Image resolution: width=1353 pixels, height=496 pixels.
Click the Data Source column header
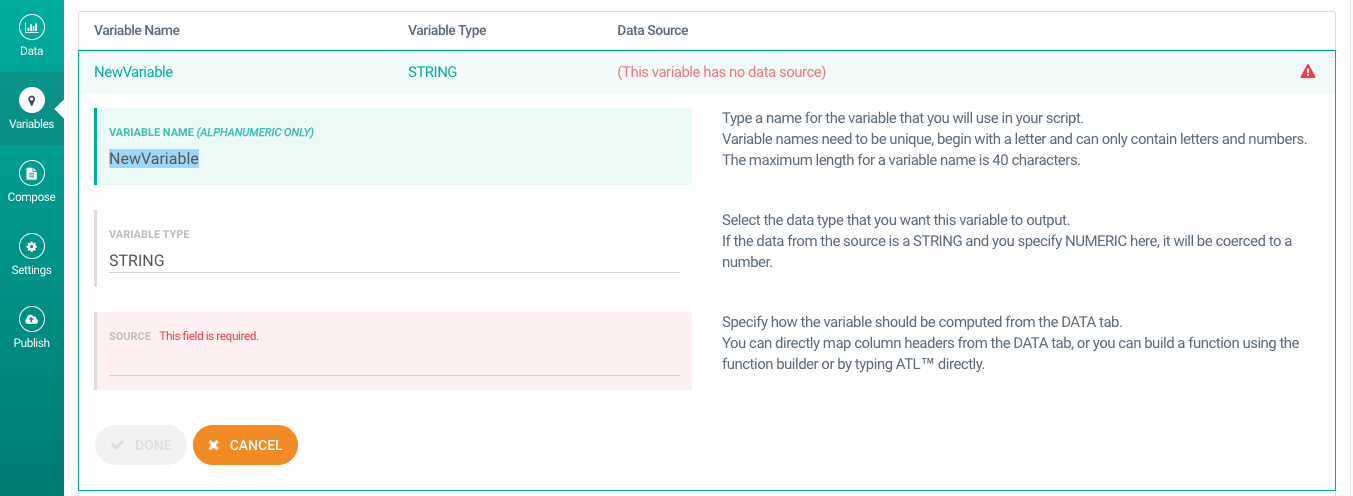[652, 30]
